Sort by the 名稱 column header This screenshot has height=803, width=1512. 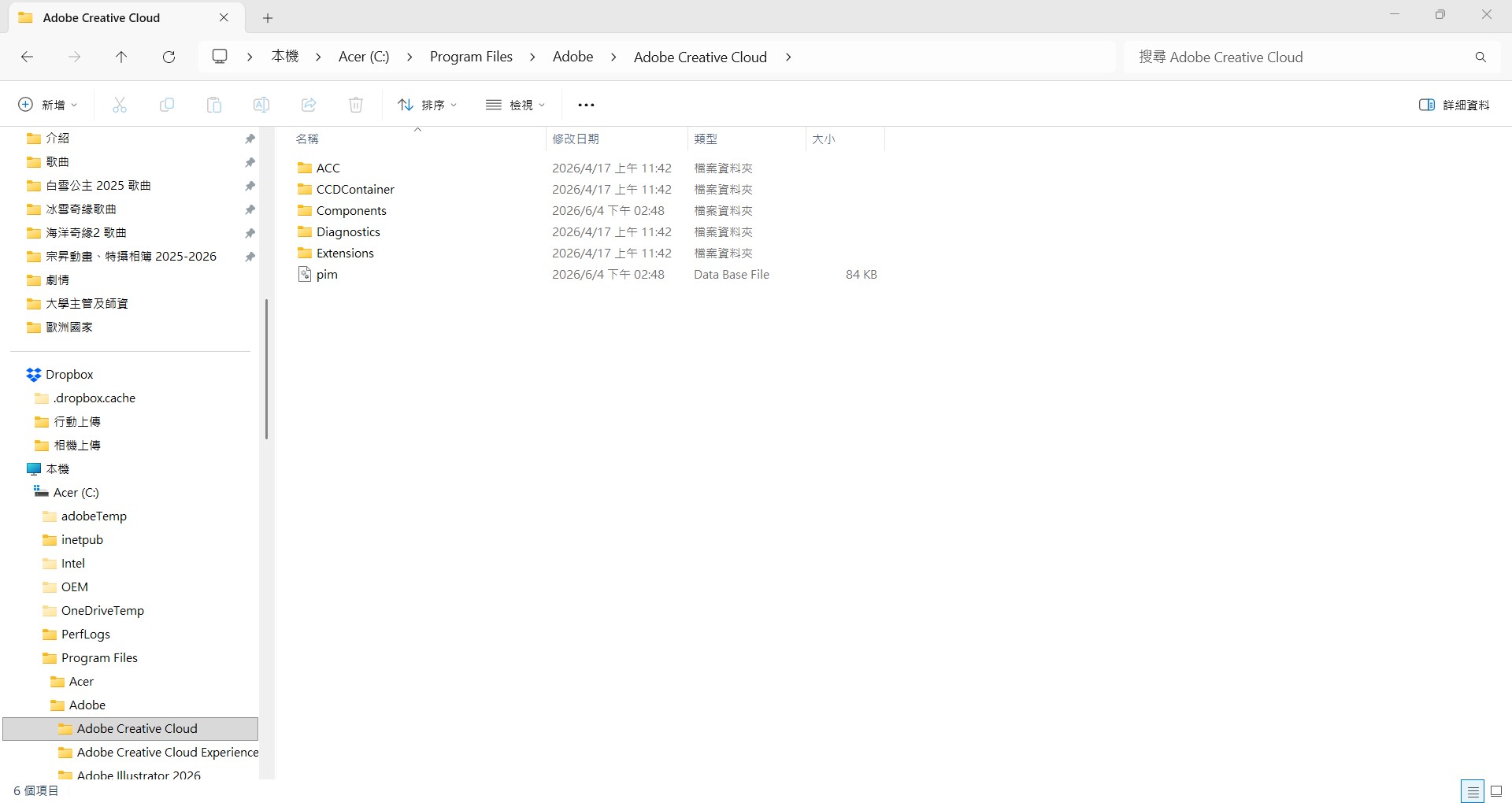307,139
